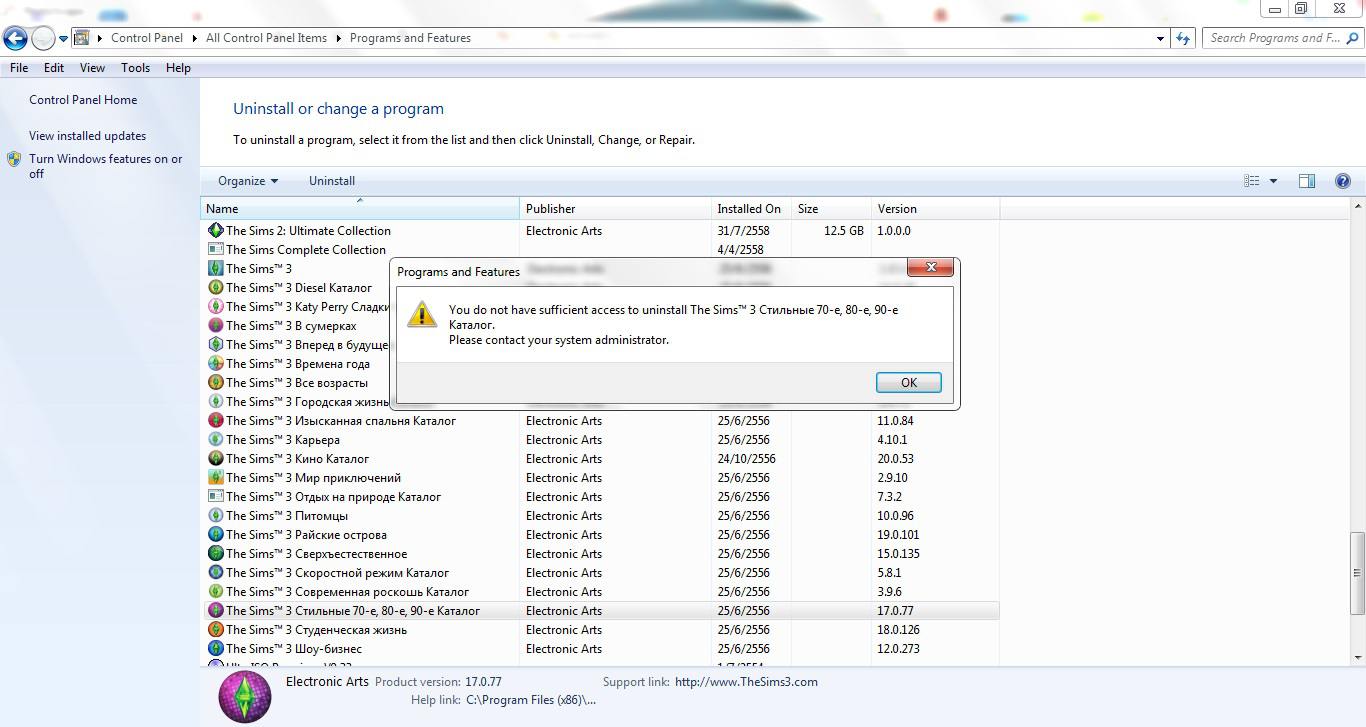The image size is (1366, 727).
Task: Click The Sims 3 Вперед в будущее icon
Action: pos(215,345)
